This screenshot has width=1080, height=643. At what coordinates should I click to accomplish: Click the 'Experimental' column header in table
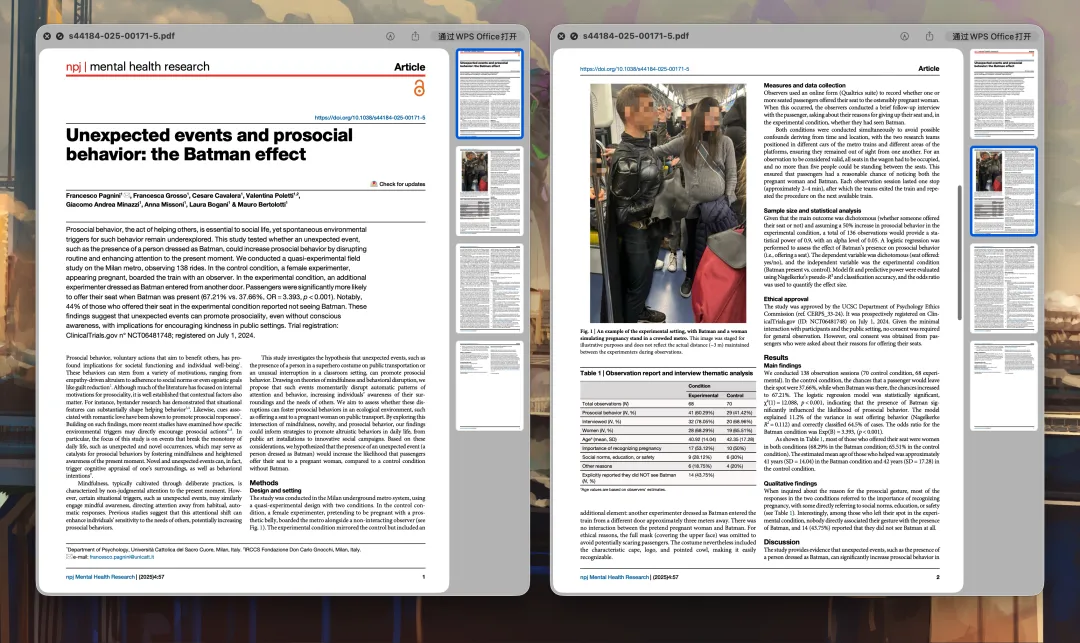point(703,395)
